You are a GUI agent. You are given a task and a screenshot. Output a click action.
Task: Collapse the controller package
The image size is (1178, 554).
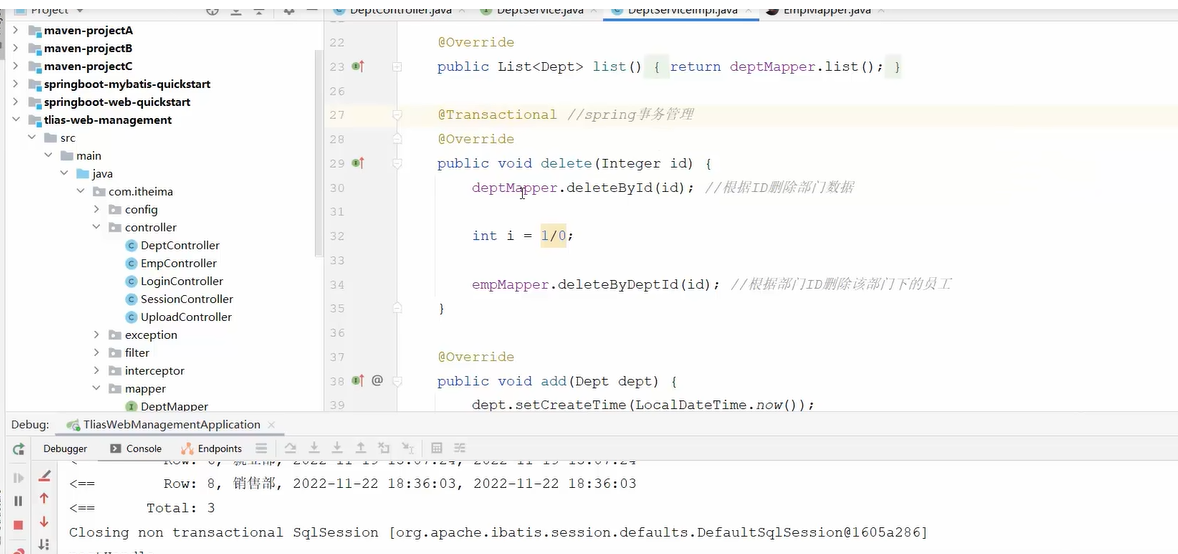(x=96, y=227)
